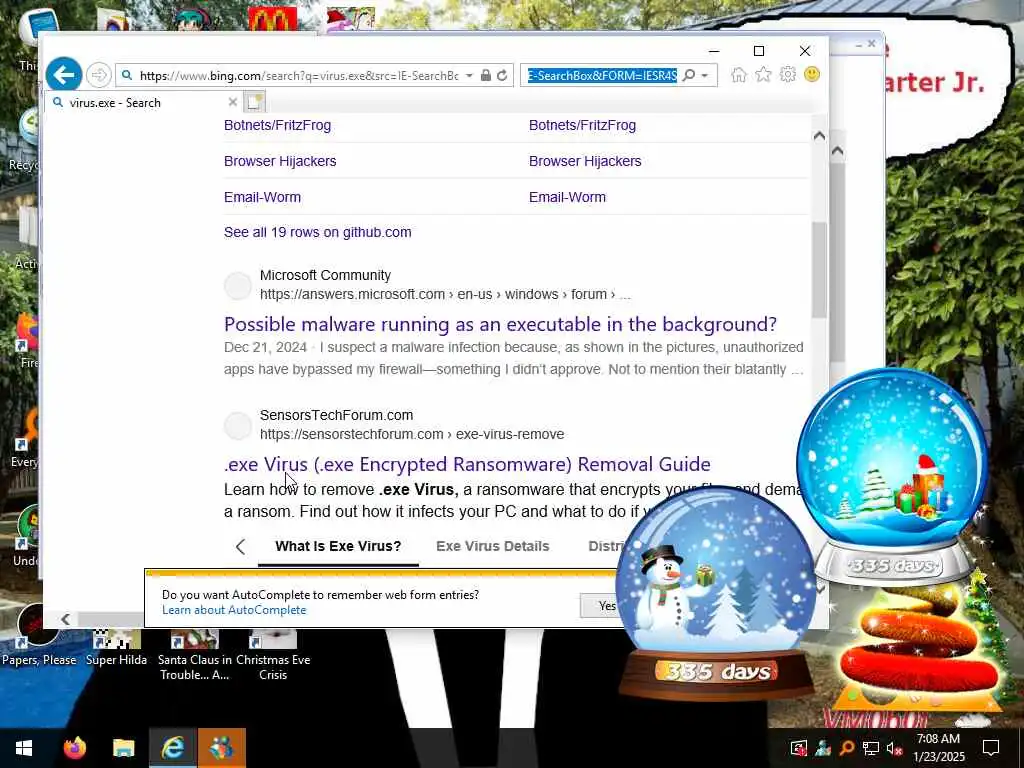Select the Internet Explorer taskbar icon
The height and width of the screenshot is (768, 1024).
pos(172,748)
